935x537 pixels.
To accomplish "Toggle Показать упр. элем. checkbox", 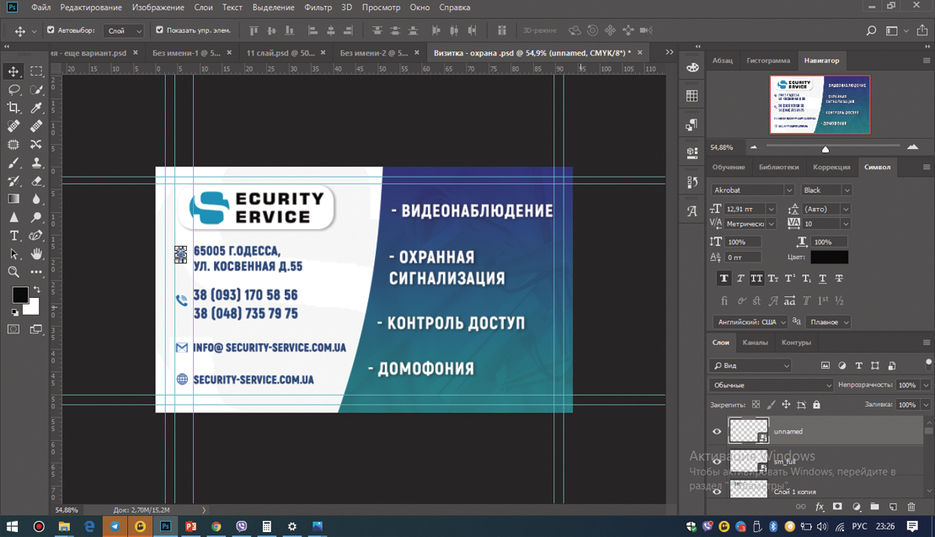I will pyautogui.click(x=159, y=30).
